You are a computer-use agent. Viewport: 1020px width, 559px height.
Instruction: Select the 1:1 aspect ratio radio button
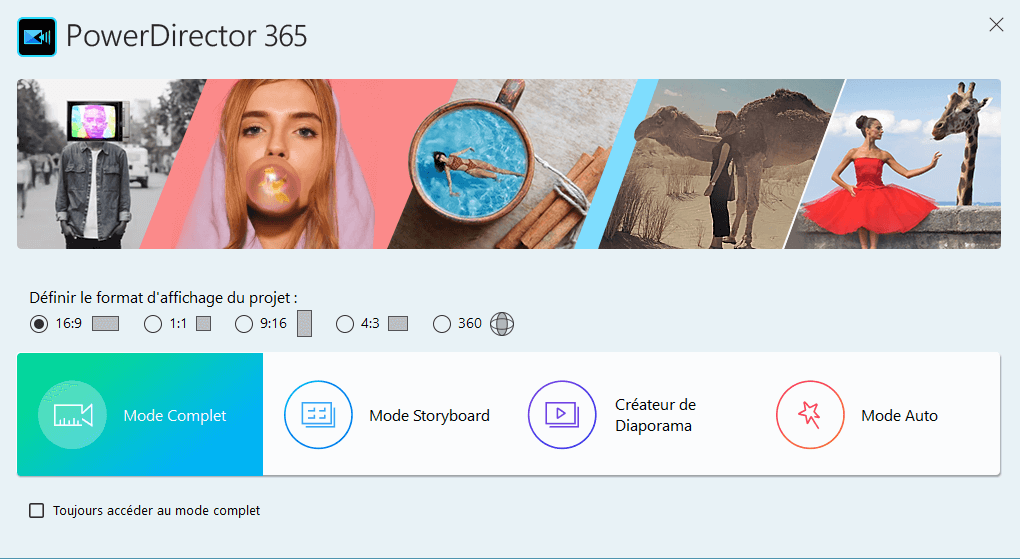pyautogui.click(x=153, y=323)
